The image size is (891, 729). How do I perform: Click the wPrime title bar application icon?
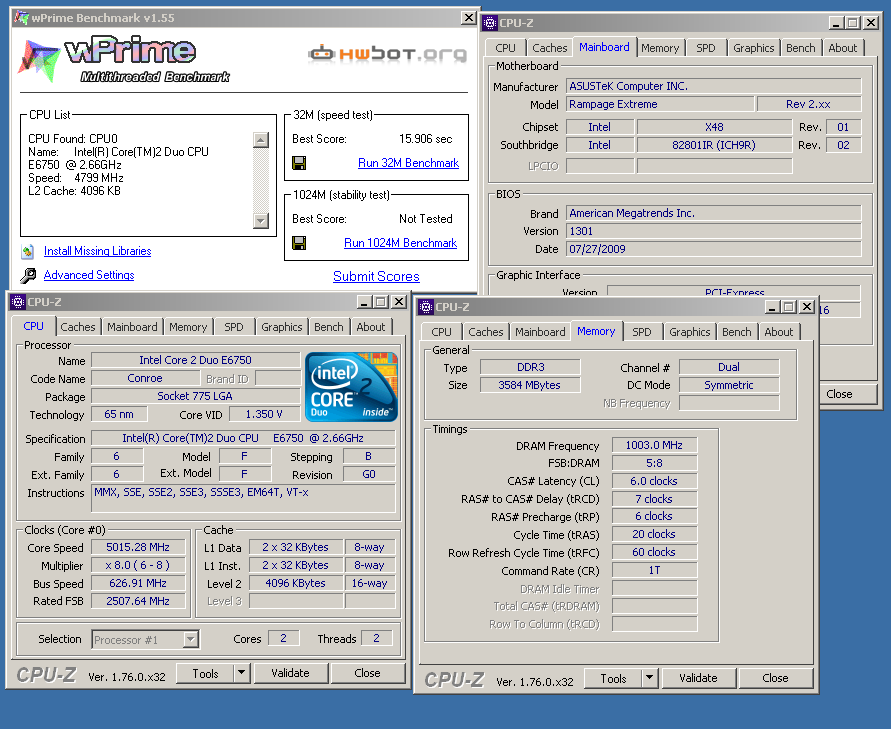coord(20,18)
